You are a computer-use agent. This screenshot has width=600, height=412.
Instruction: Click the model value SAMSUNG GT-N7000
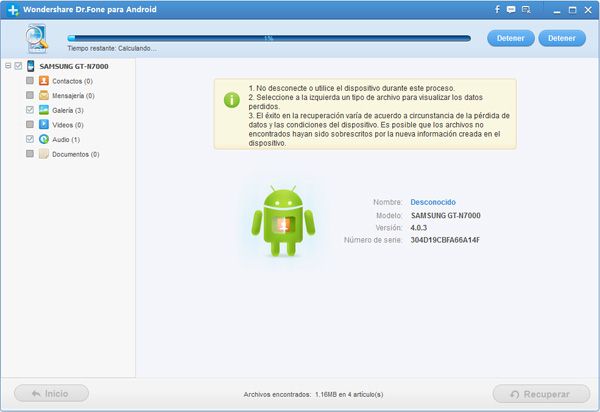tap(445, 215)
